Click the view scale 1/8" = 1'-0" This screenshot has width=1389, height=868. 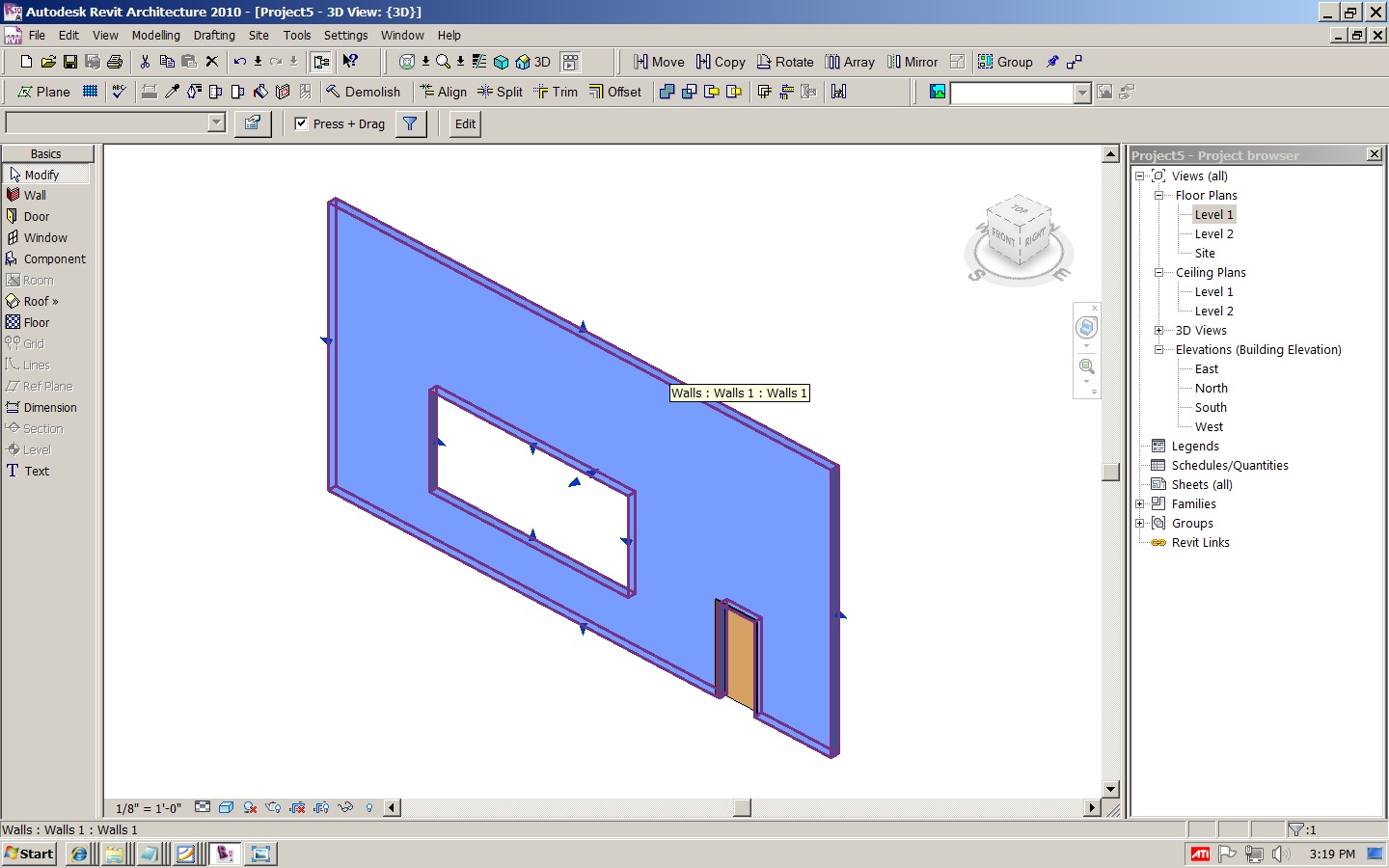(x=149, y=808)
